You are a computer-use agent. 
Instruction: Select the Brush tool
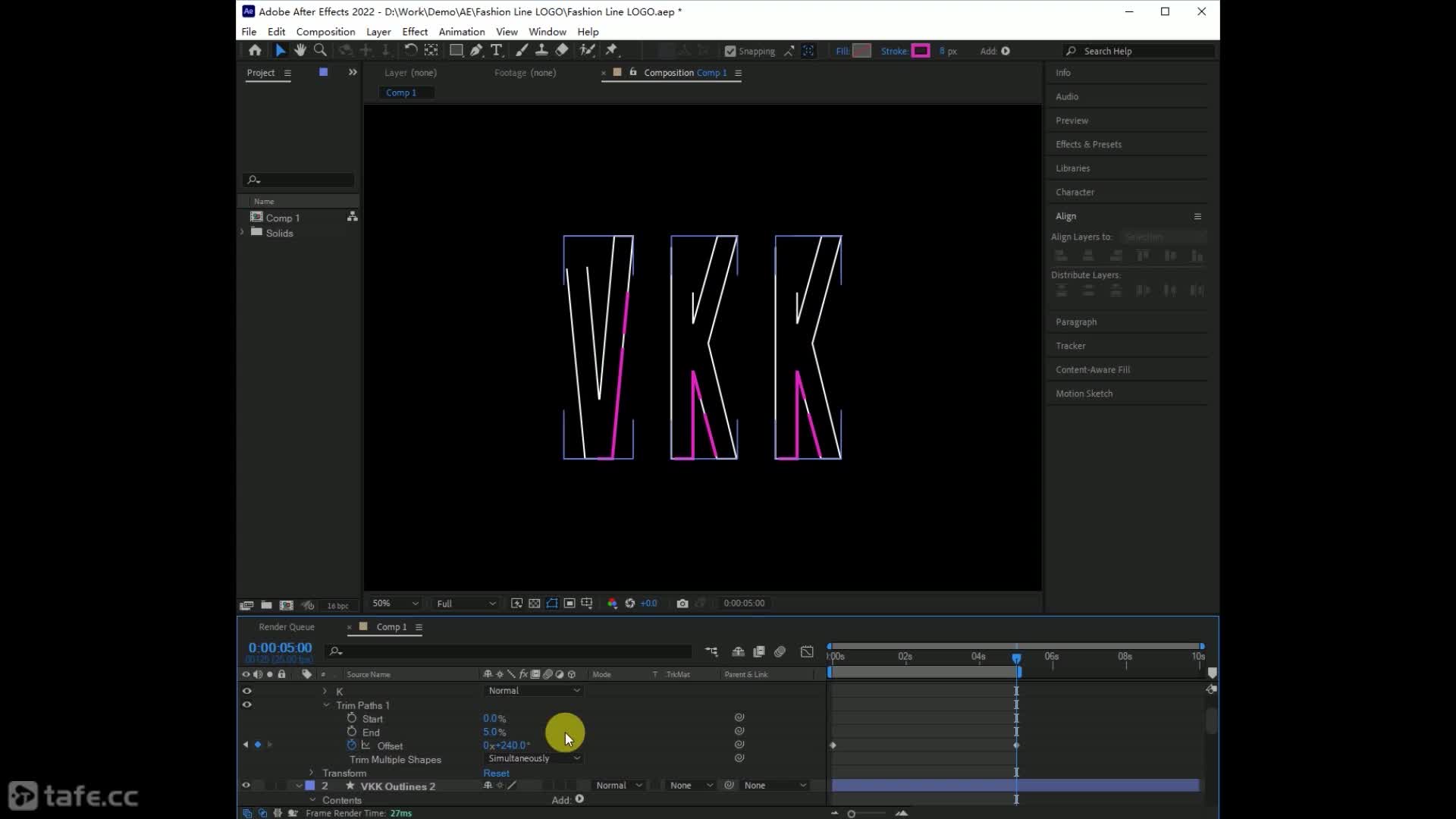522,51
